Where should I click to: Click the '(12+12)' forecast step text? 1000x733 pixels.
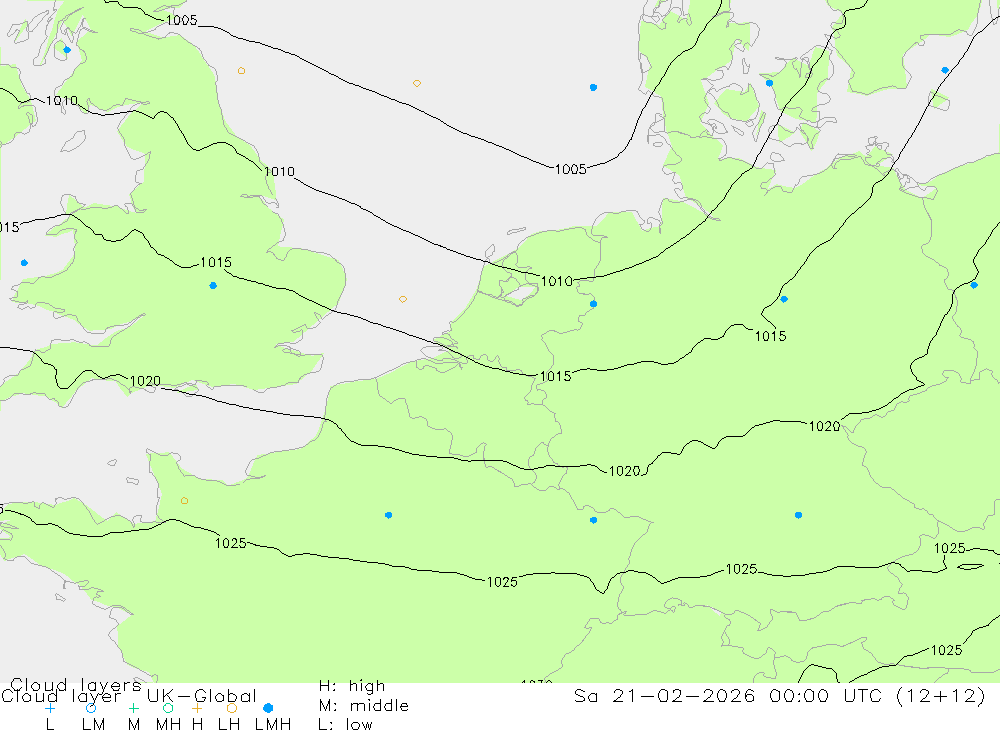(941, 696)
